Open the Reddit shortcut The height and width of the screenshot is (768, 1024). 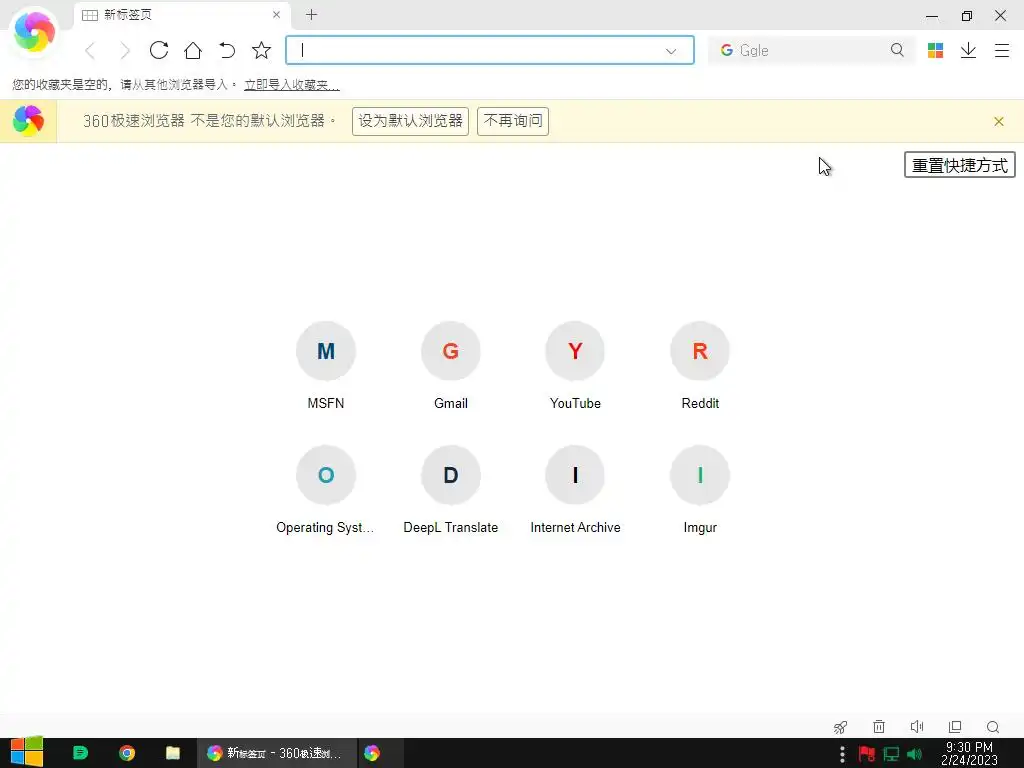pos(700,365)
